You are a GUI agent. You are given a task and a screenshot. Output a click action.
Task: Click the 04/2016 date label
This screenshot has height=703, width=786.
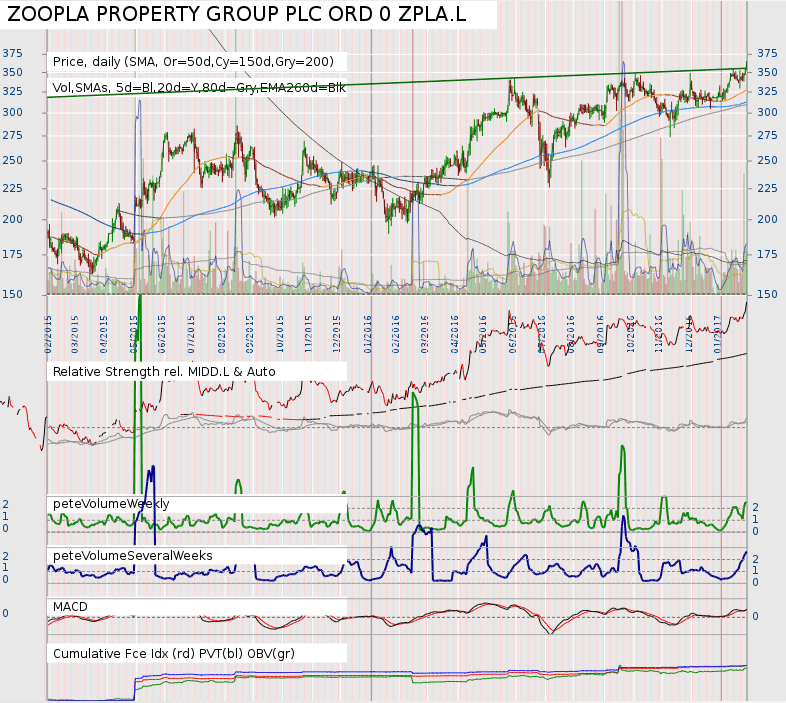tap(454, 334)
